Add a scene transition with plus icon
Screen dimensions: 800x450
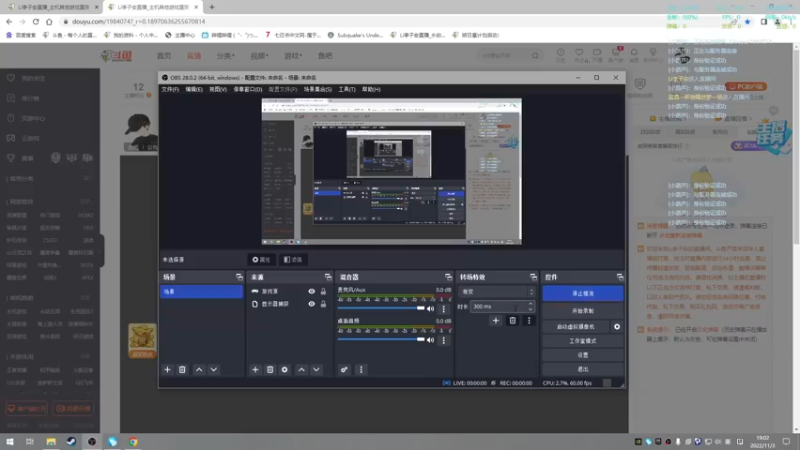coord(495,320)
